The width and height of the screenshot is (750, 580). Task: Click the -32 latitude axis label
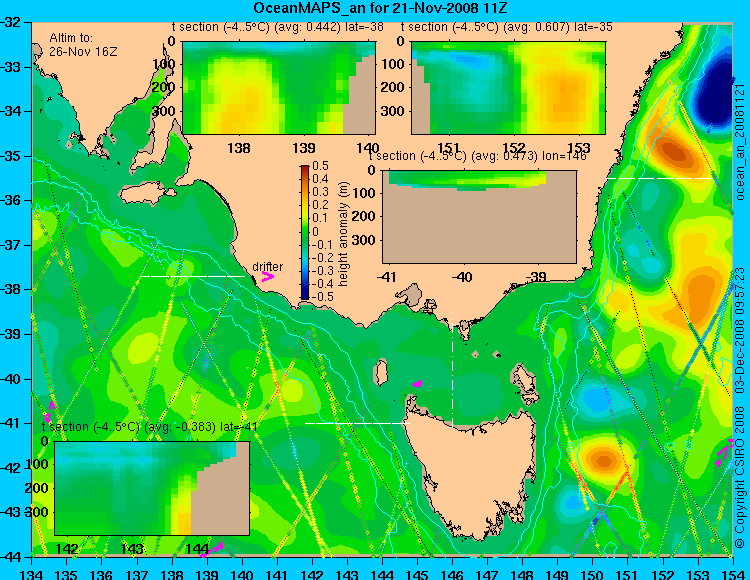[11, 22]
